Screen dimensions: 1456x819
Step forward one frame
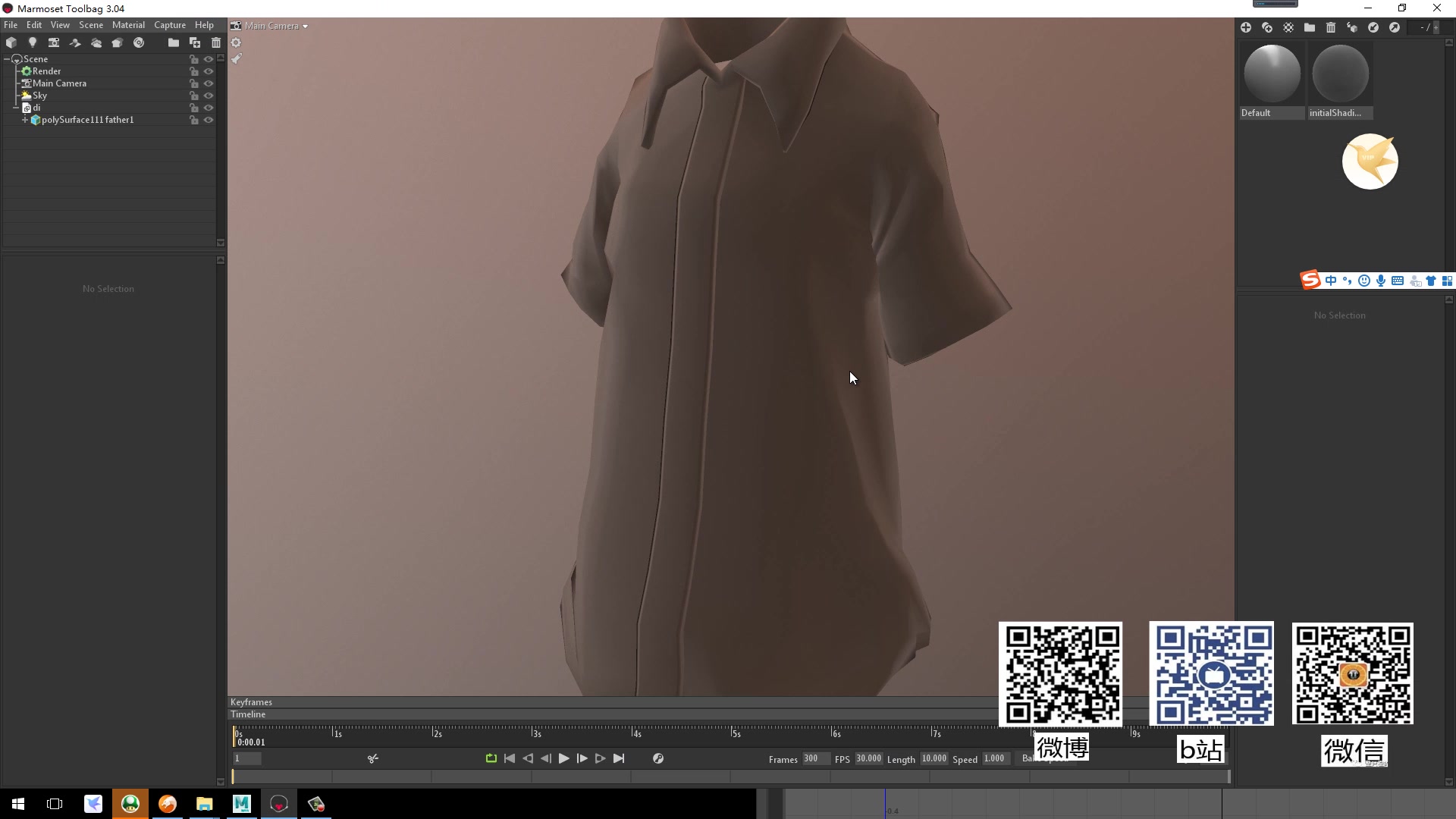coord(582,758)
